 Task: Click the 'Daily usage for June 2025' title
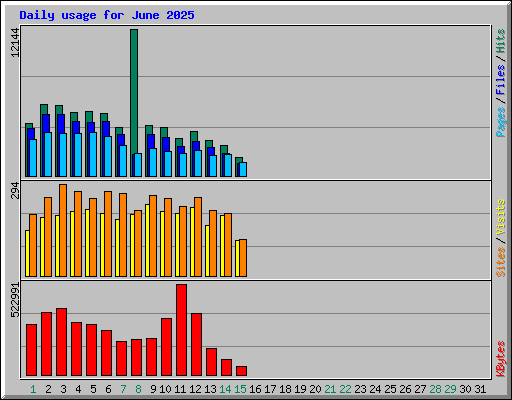point(107,15)
